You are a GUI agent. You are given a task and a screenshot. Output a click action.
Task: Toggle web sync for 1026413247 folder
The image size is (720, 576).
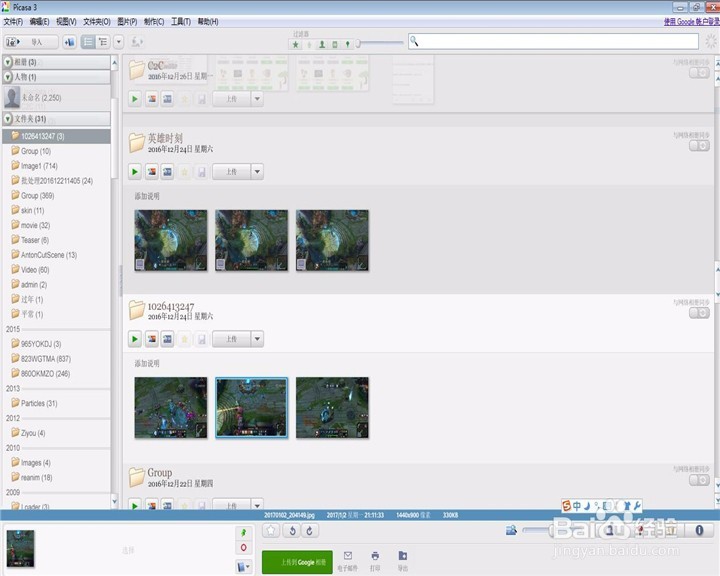click(x=699, y=313)
